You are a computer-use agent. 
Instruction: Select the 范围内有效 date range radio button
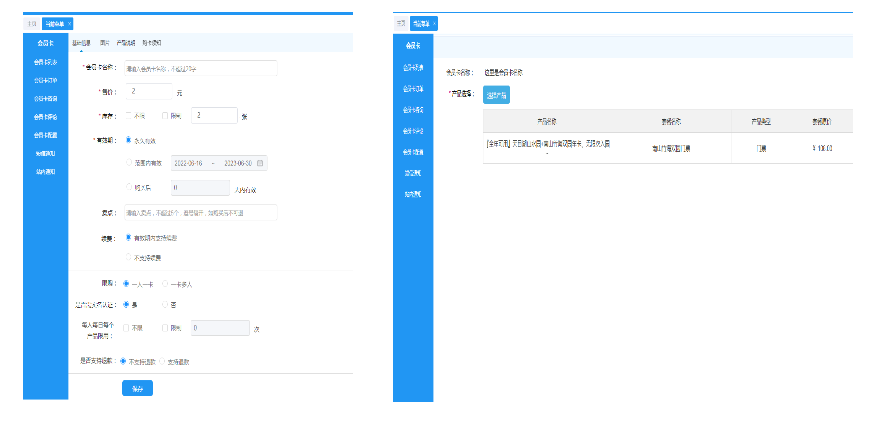[x=129, y=163]
